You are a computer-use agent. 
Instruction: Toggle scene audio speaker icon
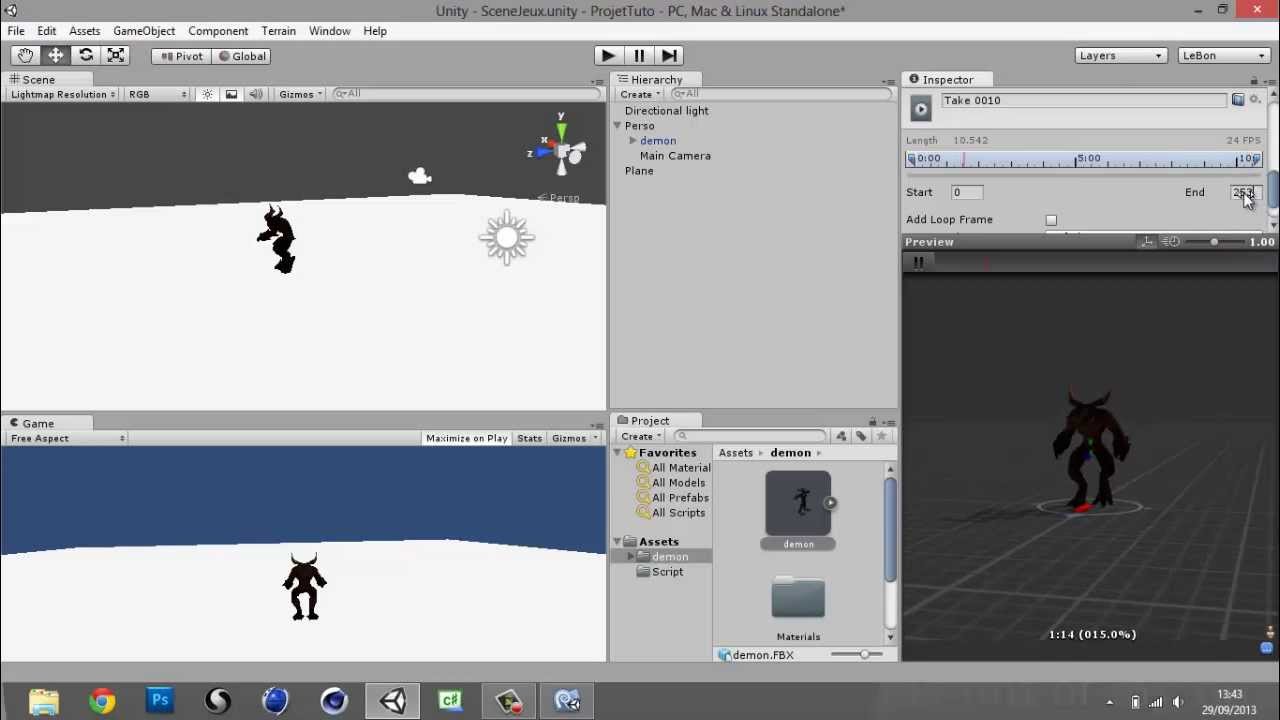point(256,94)
